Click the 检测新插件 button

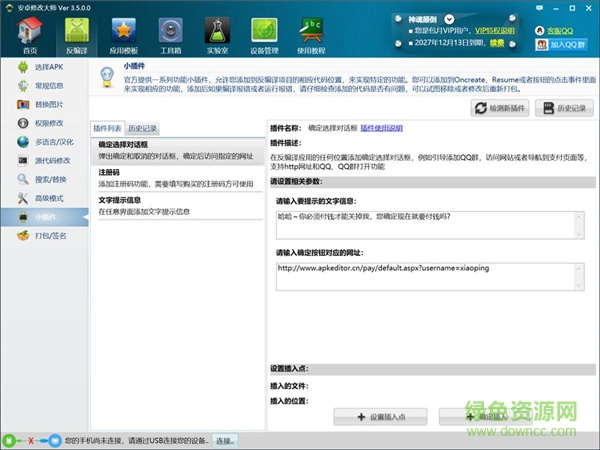(499, 108)
